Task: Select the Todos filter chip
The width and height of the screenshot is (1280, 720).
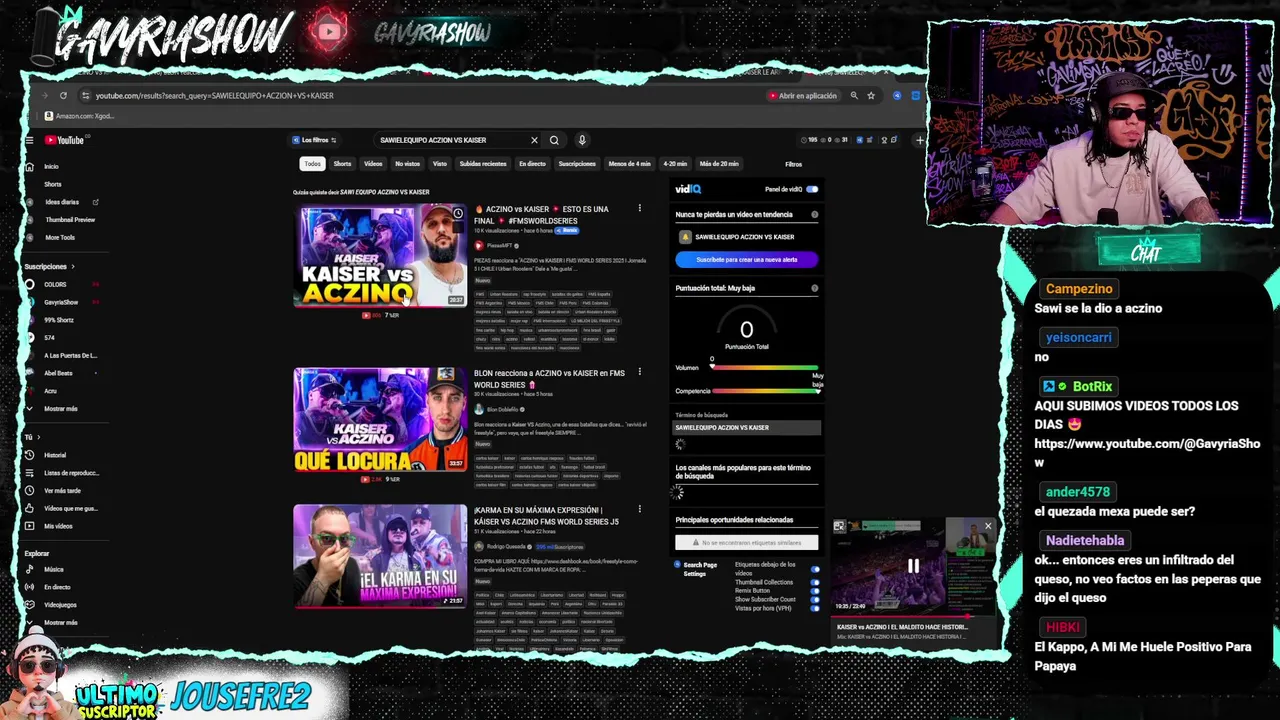Action: pos(313,164)
